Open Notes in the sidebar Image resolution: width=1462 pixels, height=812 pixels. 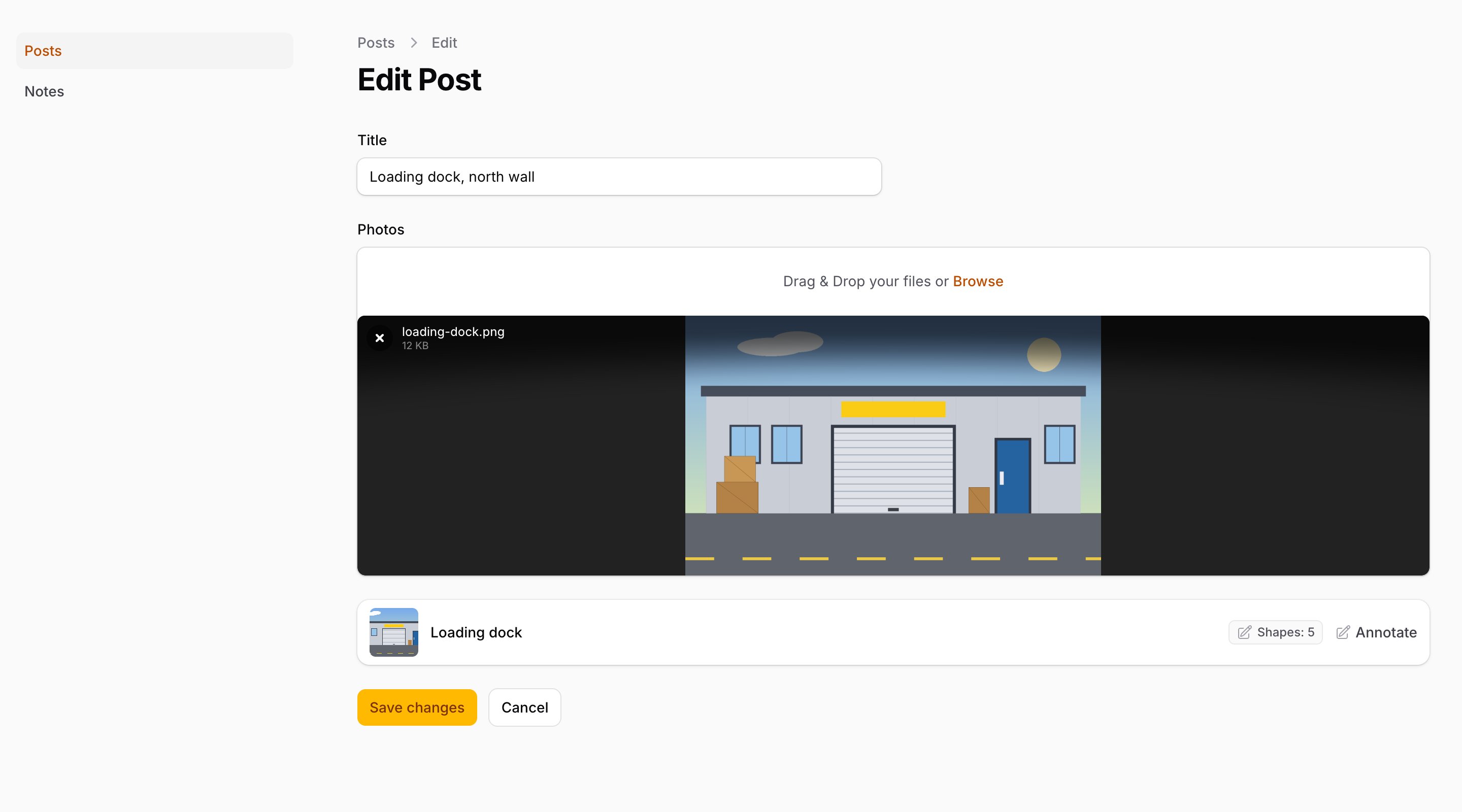155,91
